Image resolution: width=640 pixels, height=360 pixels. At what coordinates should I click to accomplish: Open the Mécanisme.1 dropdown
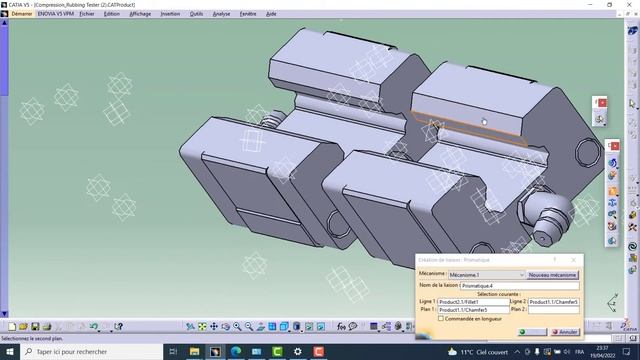tap(487, 275)
